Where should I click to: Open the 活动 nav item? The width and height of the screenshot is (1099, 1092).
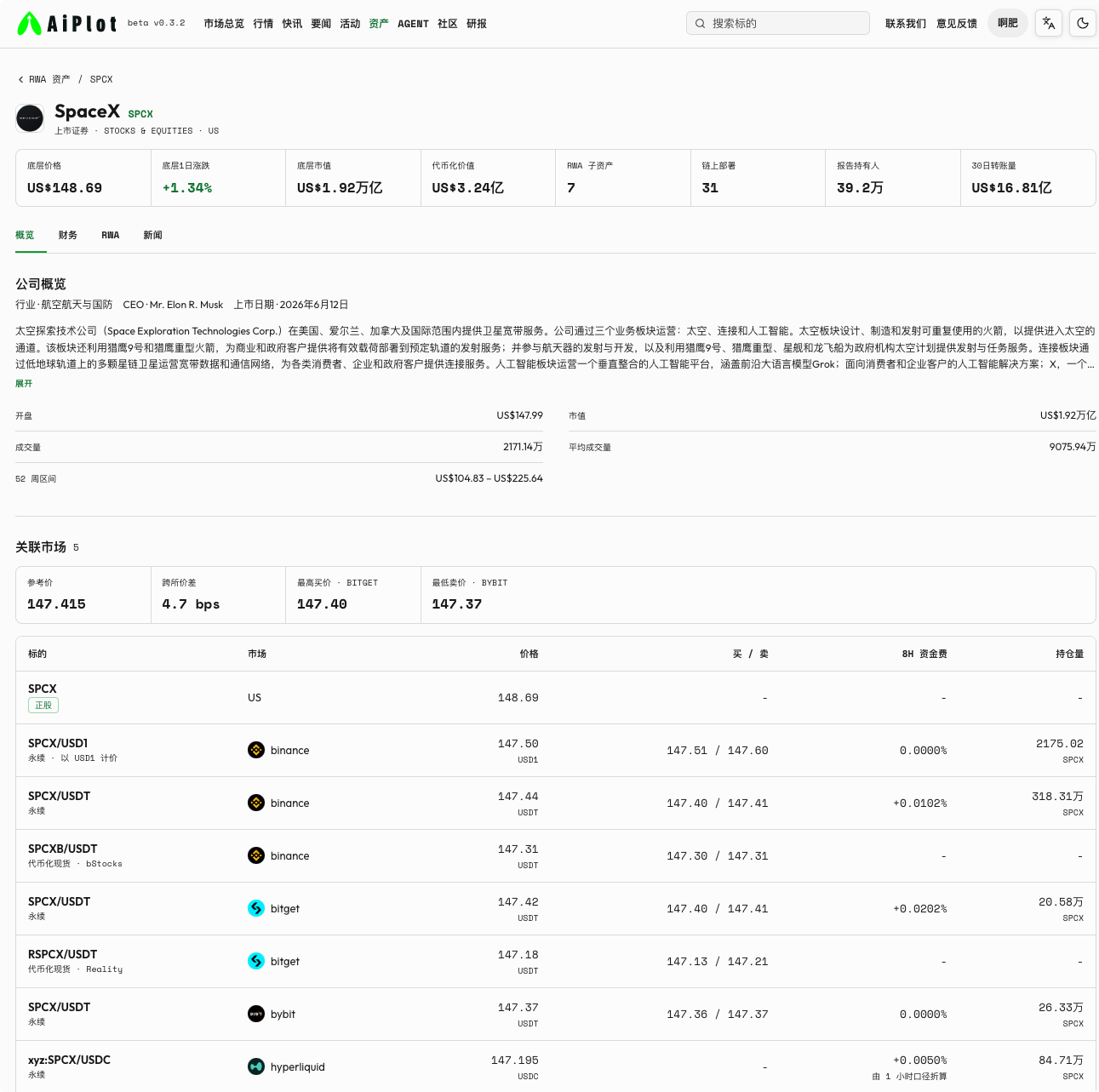tap(350, 24)
